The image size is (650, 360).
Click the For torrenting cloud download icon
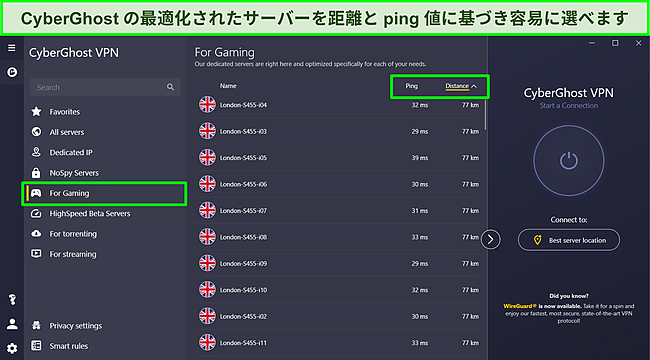(x=36, y=234)
